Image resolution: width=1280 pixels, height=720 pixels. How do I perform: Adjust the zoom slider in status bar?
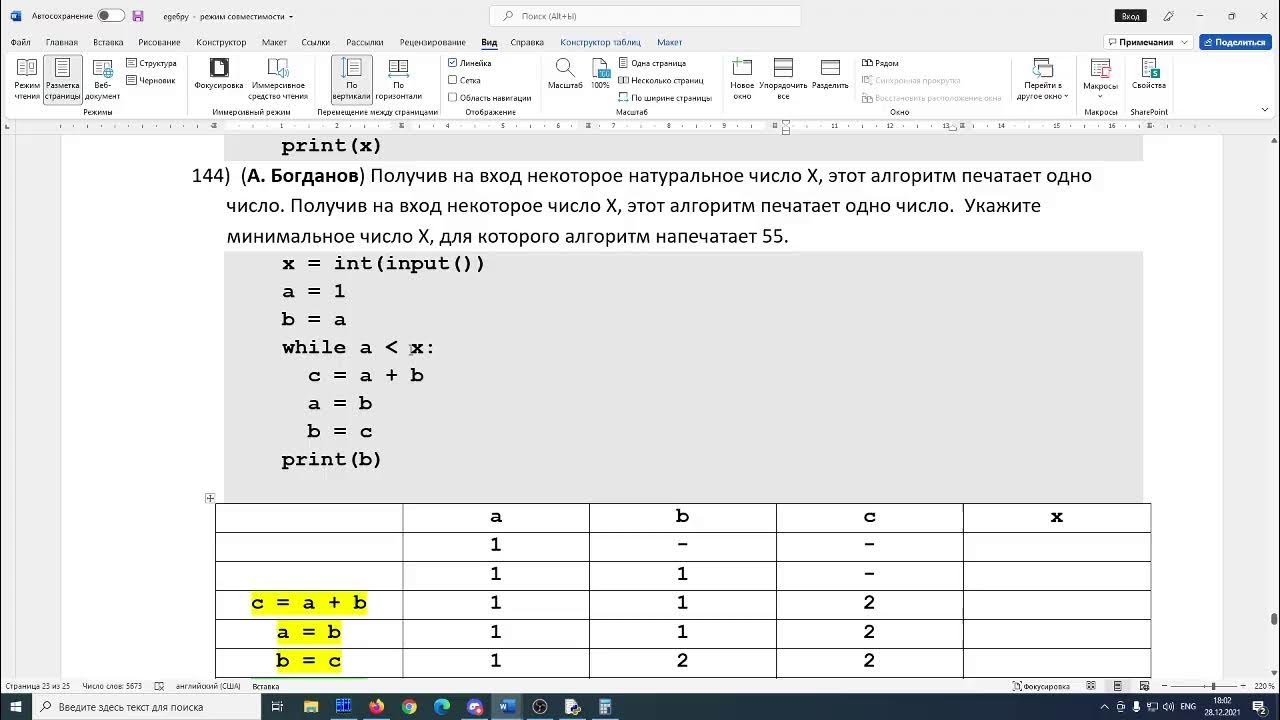click(1213, 686)
